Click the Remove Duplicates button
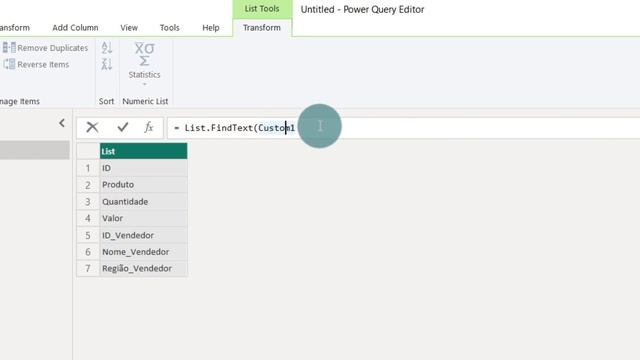Viewport: 640px width, 360px height. pos(45,48)
